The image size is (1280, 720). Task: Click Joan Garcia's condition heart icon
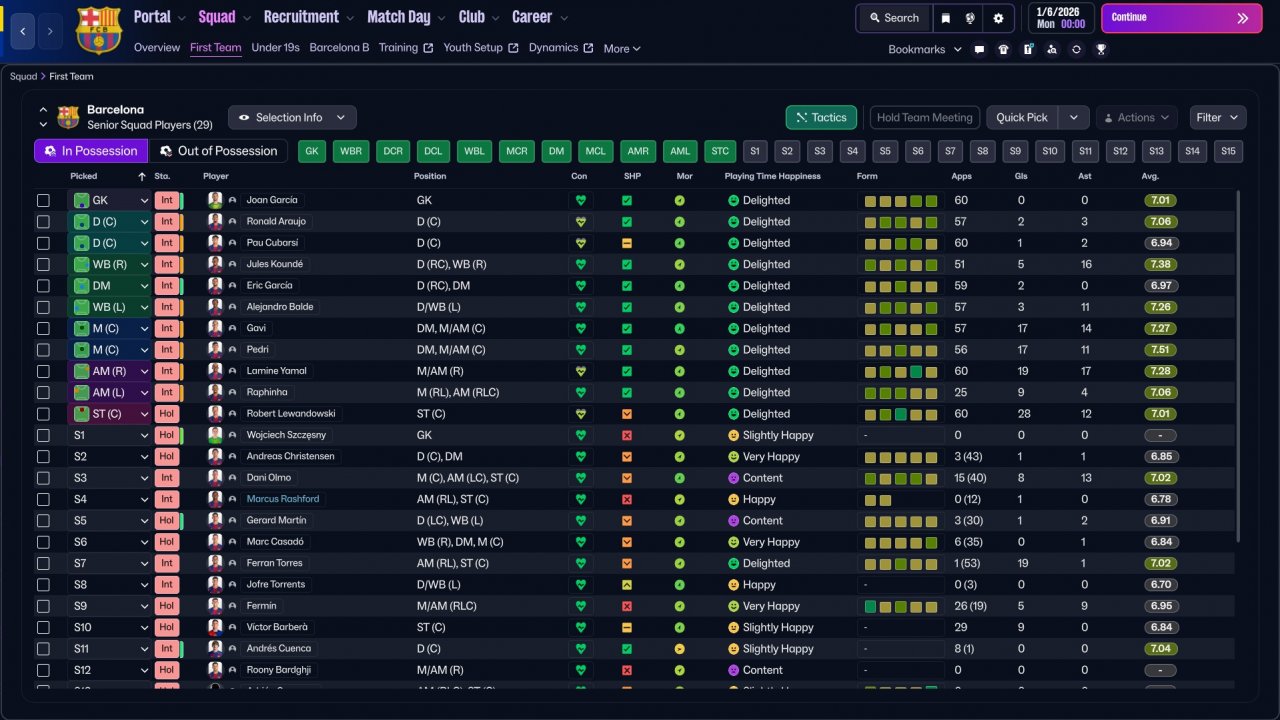580,200
